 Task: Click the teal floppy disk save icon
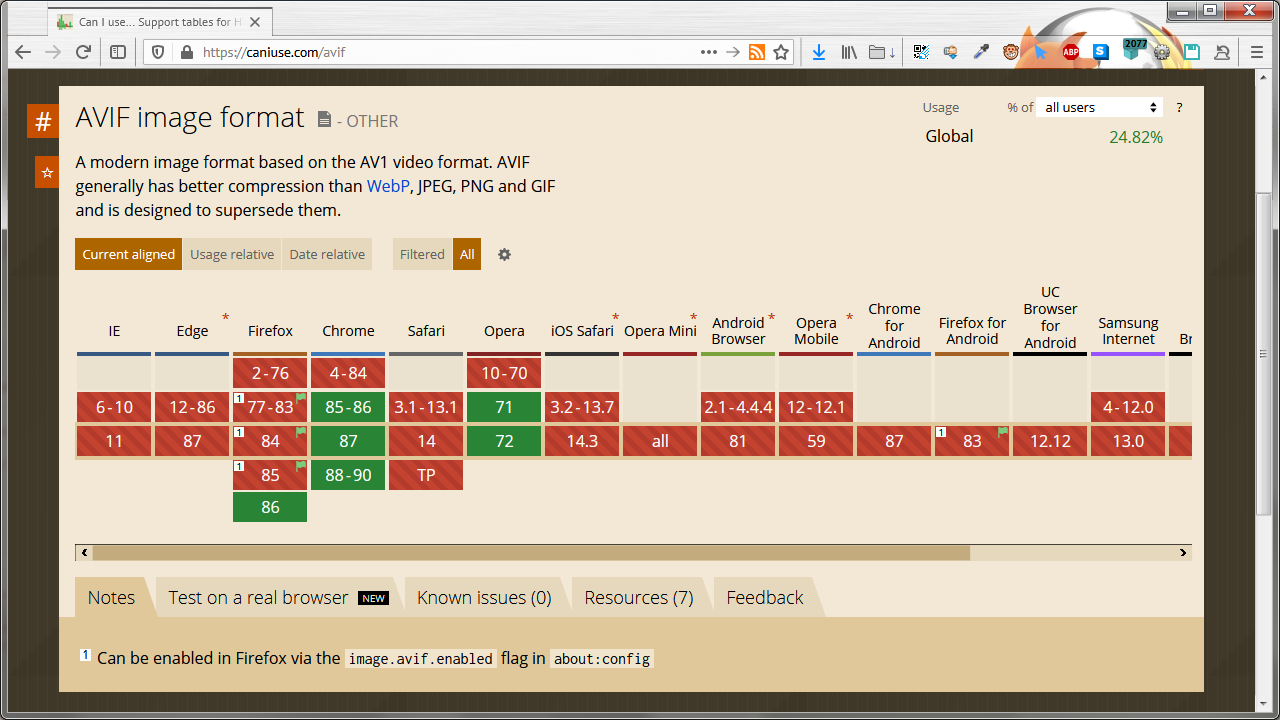click(1192, 52)
